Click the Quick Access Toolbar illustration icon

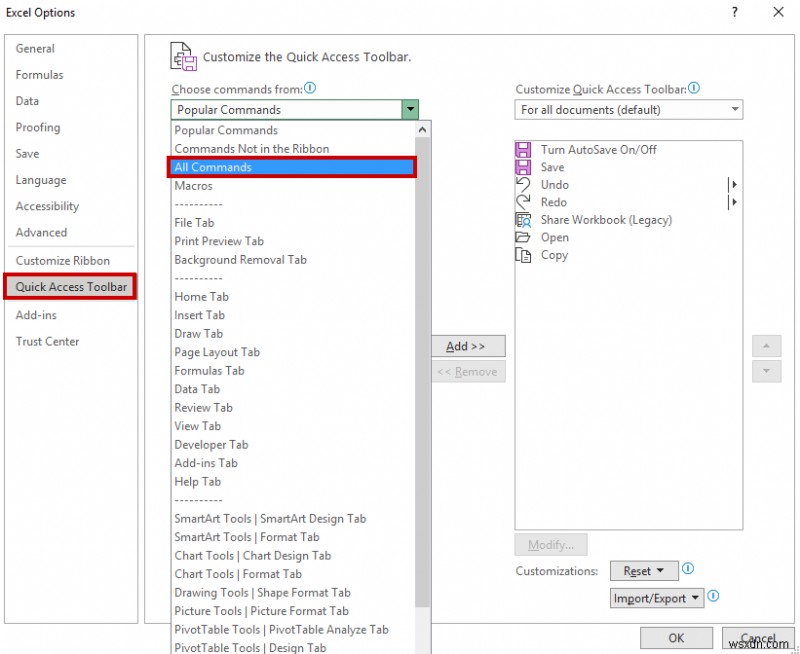[182, 56]
